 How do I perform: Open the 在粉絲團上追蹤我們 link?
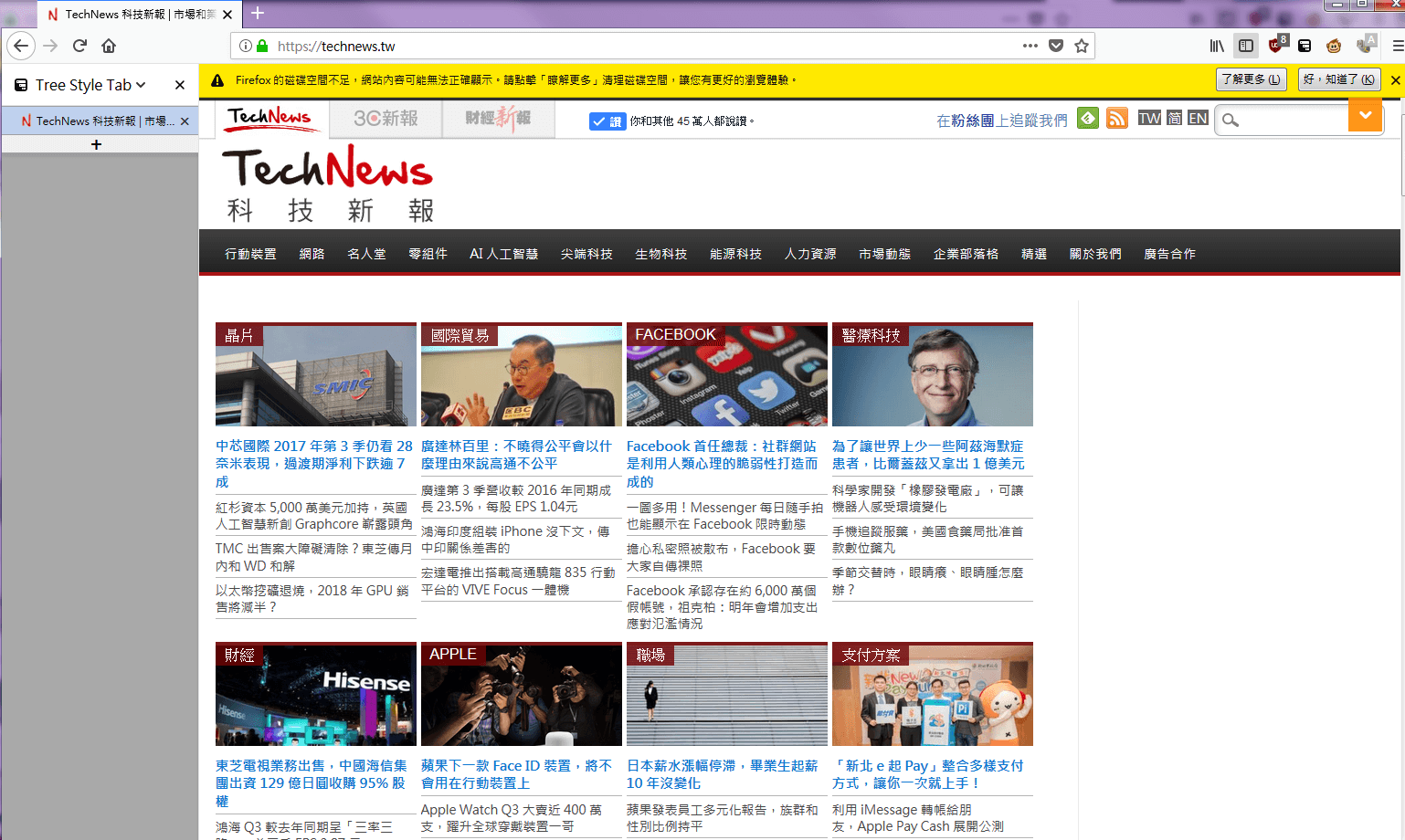pos(1001,120)
